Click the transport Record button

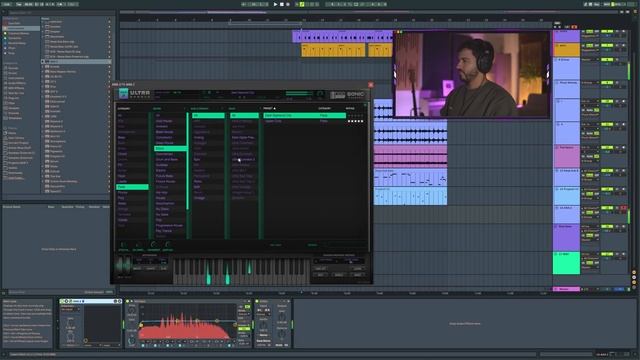click(x=288, y=4)
